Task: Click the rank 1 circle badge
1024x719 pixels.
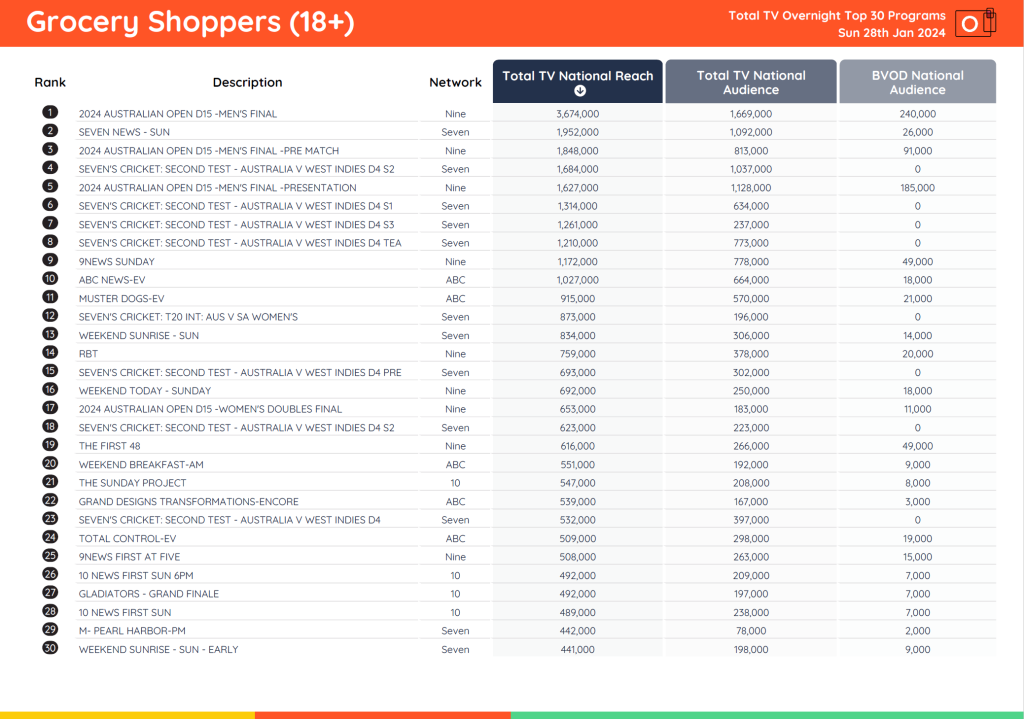Action: (50, 113)
